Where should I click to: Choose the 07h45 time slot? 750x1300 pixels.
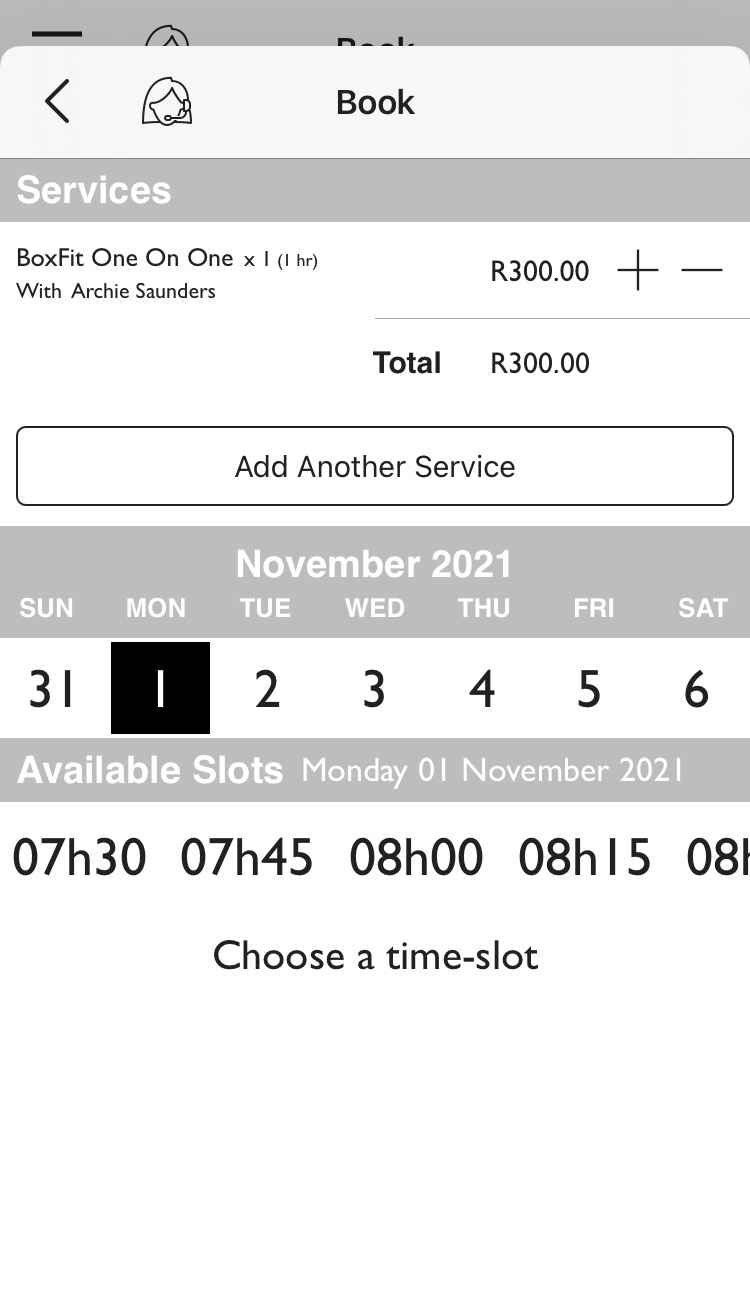point(247,858)
